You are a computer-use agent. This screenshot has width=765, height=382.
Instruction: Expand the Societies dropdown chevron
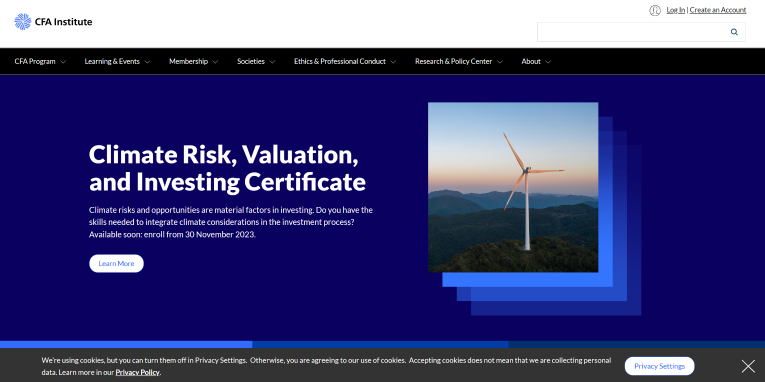(272, 62)
